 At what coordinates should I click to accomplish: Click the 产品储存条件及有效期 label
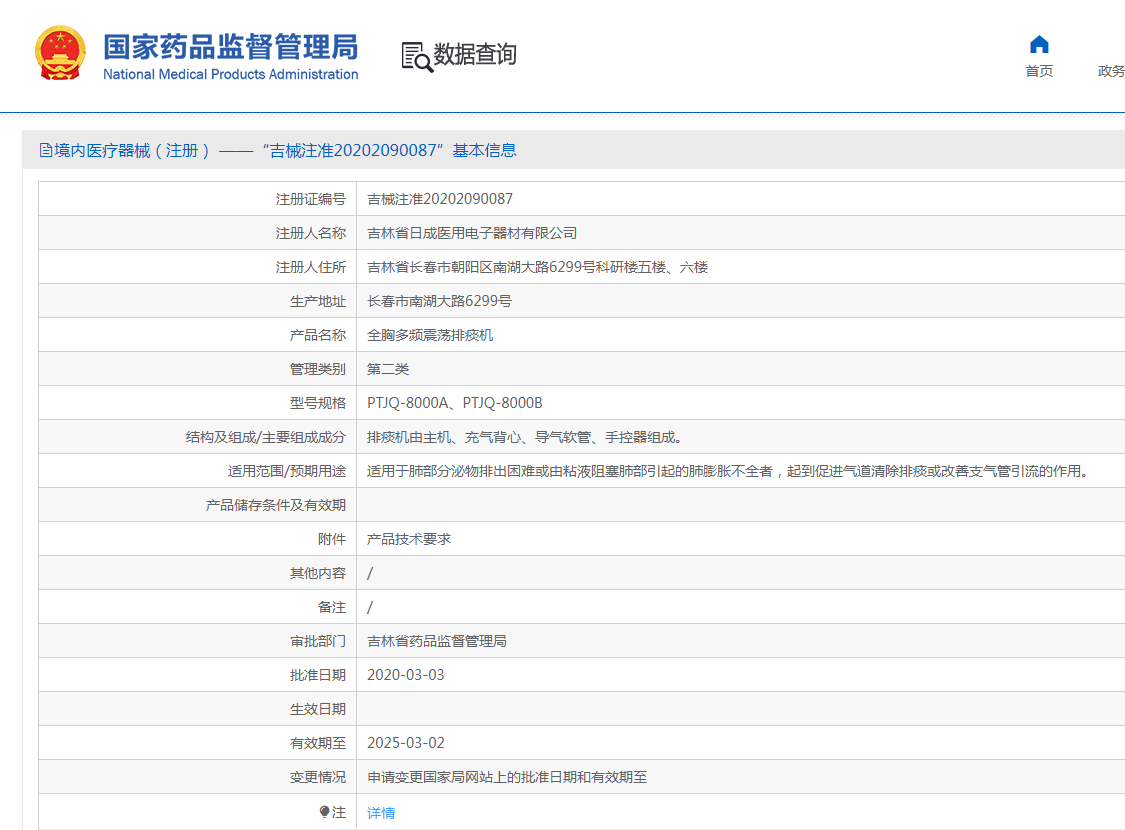point(276,505)
